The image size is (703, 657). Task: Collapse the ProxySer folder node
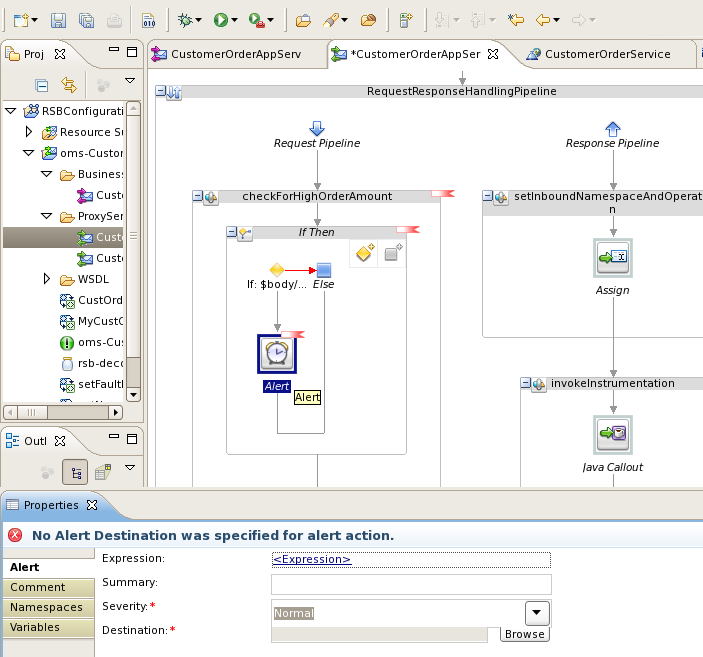point(47,216)
